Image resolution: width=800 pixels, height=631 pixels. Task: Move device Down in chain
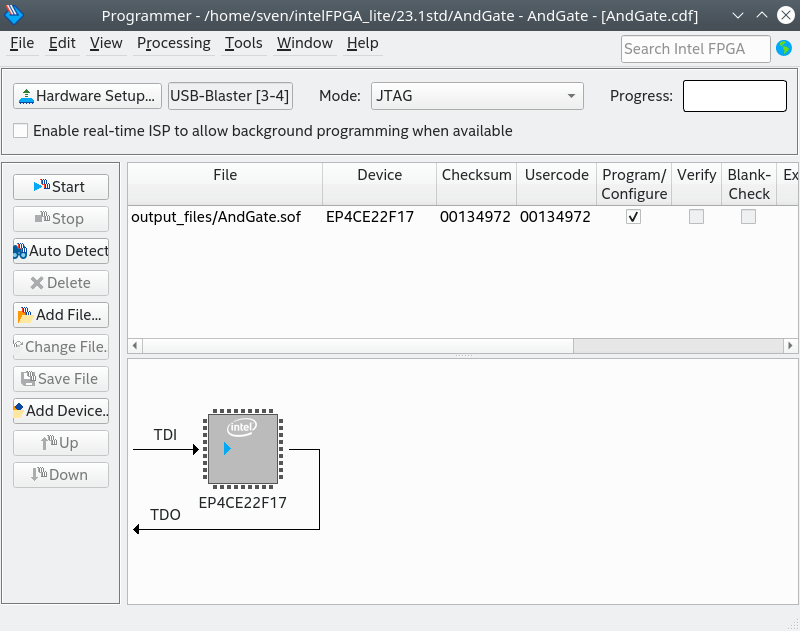coord(61,475)
